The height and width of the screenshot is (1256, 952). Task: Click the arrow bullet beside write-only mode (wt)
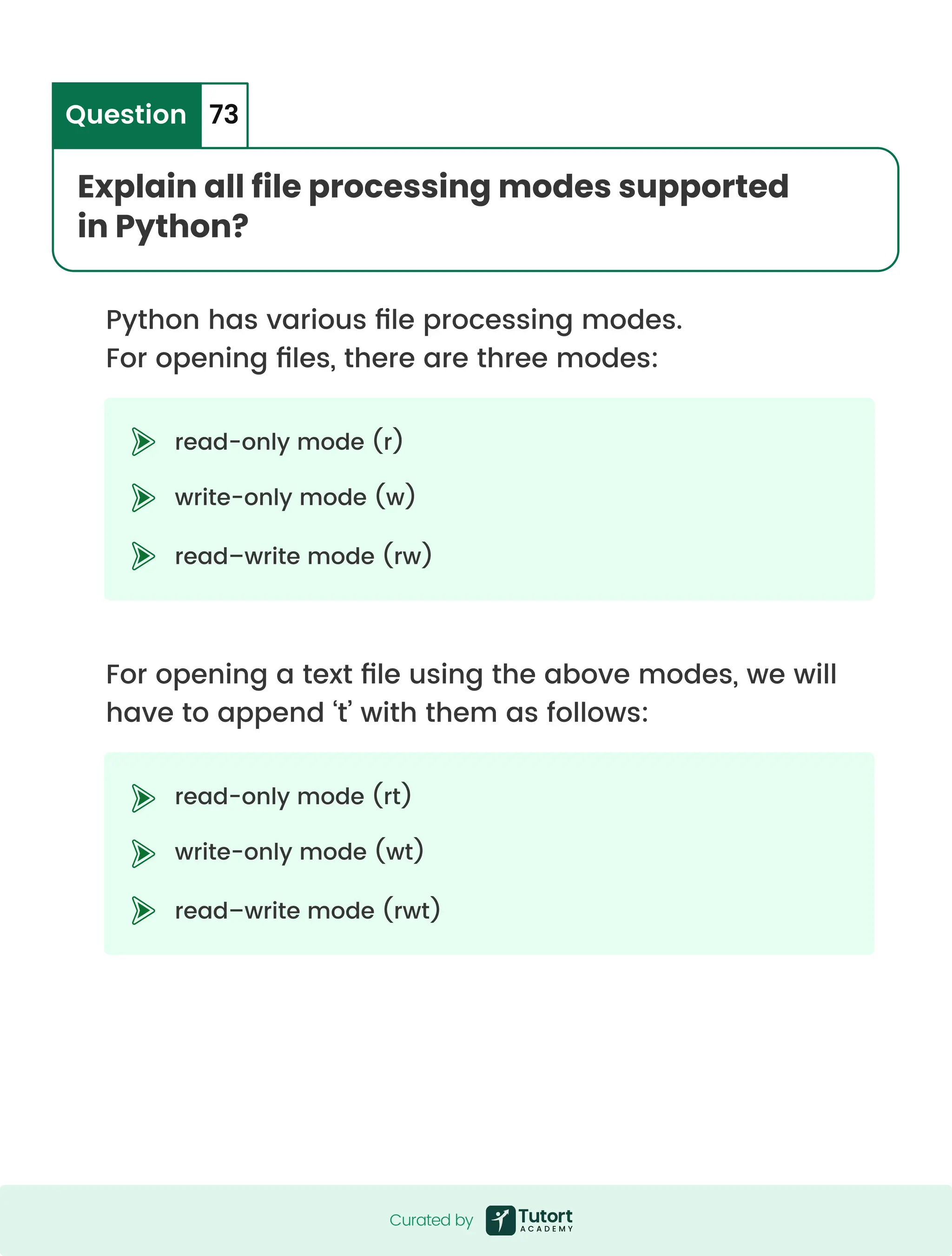(143, 853)
